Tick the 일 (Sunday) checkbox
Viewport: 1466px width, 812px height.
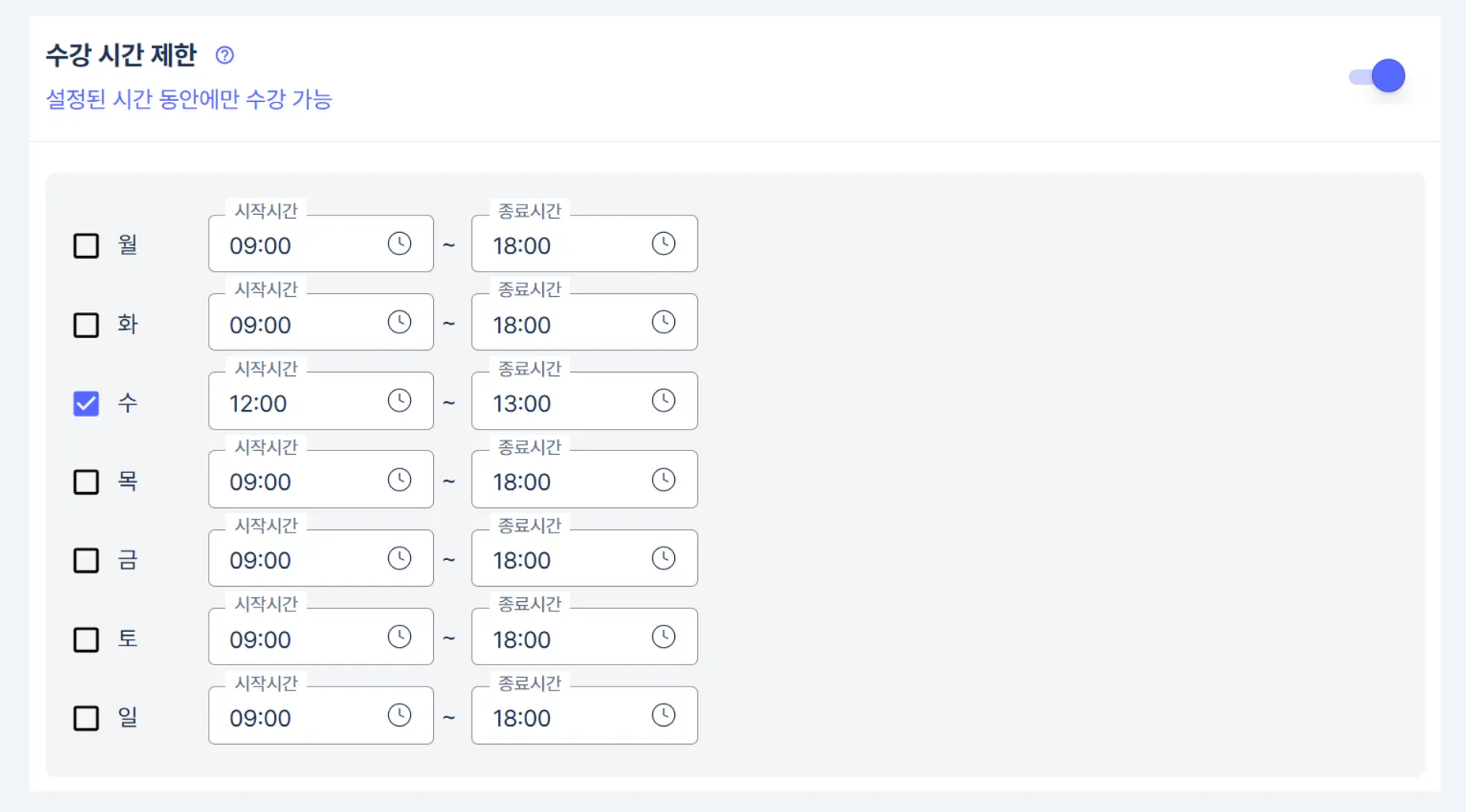pyautogui.click(x=86, y=718)
